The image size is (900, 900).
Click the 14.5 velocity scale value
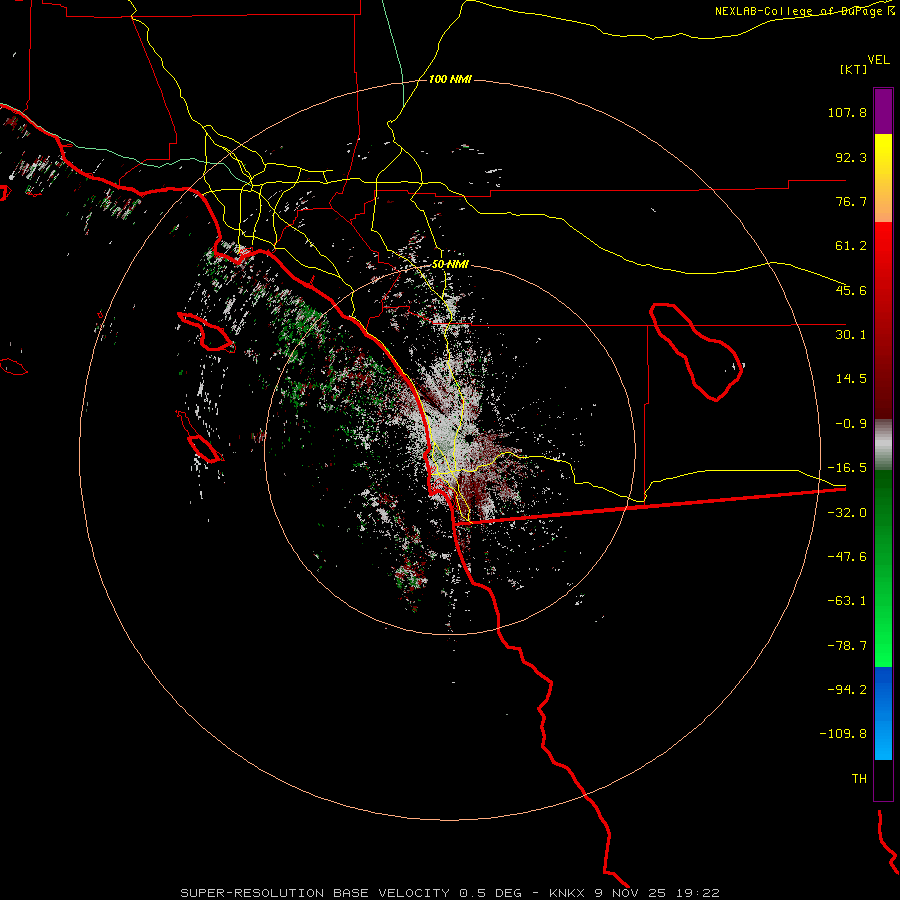pos(851,379)
